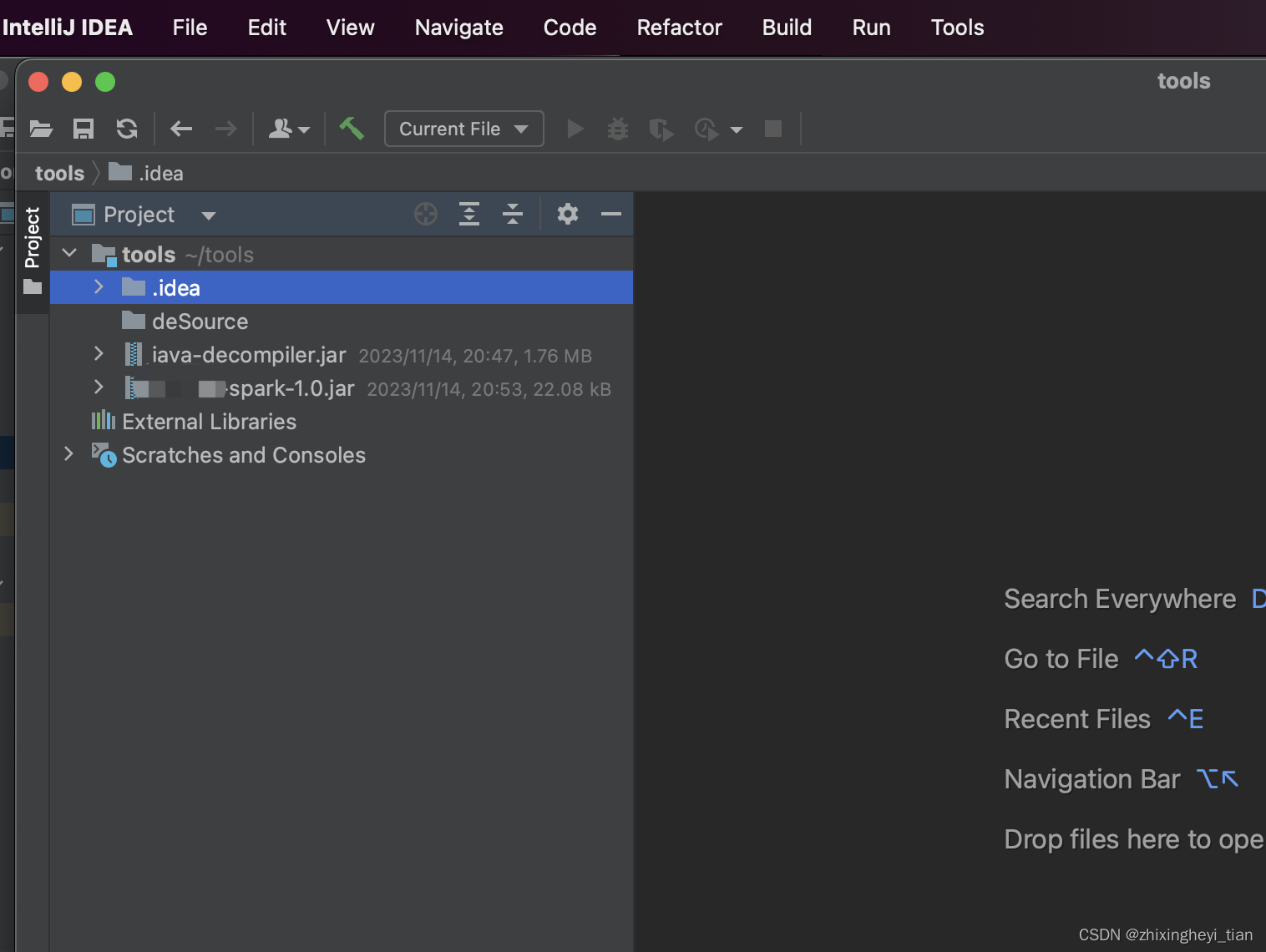Image resolution: width=1266 pixels, height=952 pixels.
Task: Click the Expand All icon
Action: (469, 215)
